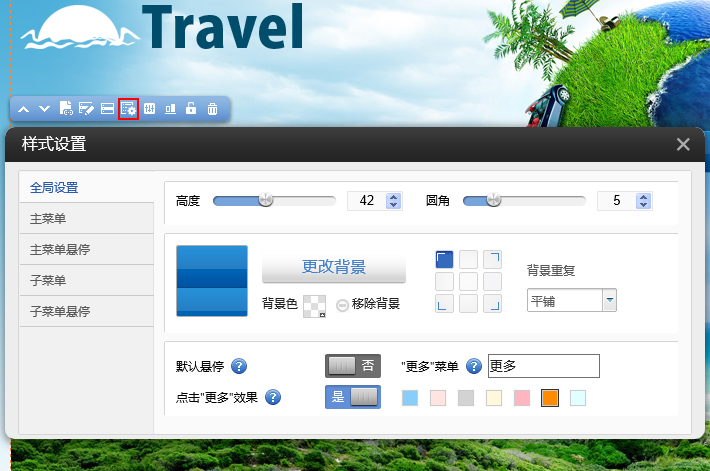This screenshot has width=710, height=471.
Task: Pick the gray color swatch
Action: click(466, 398)
